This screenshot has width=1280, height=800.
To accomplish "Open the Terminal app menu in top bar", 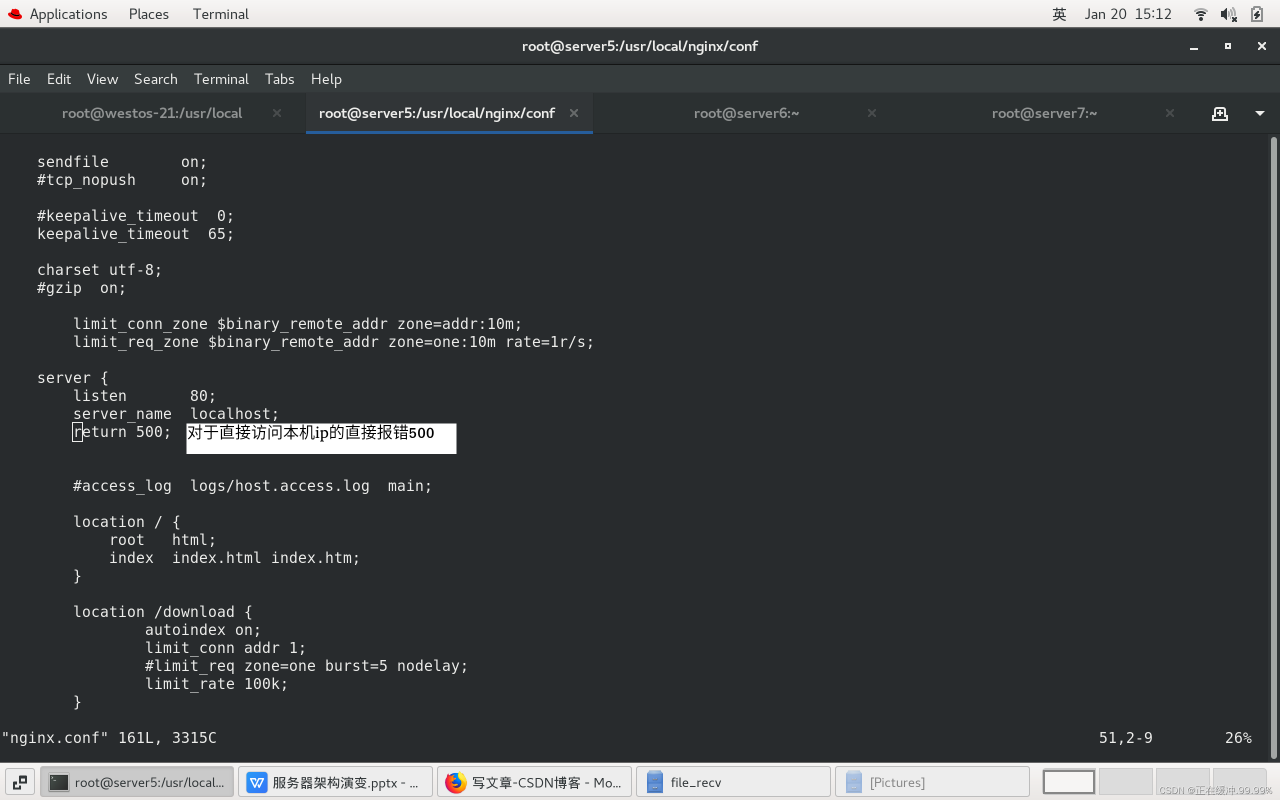I will coord(221,14).
